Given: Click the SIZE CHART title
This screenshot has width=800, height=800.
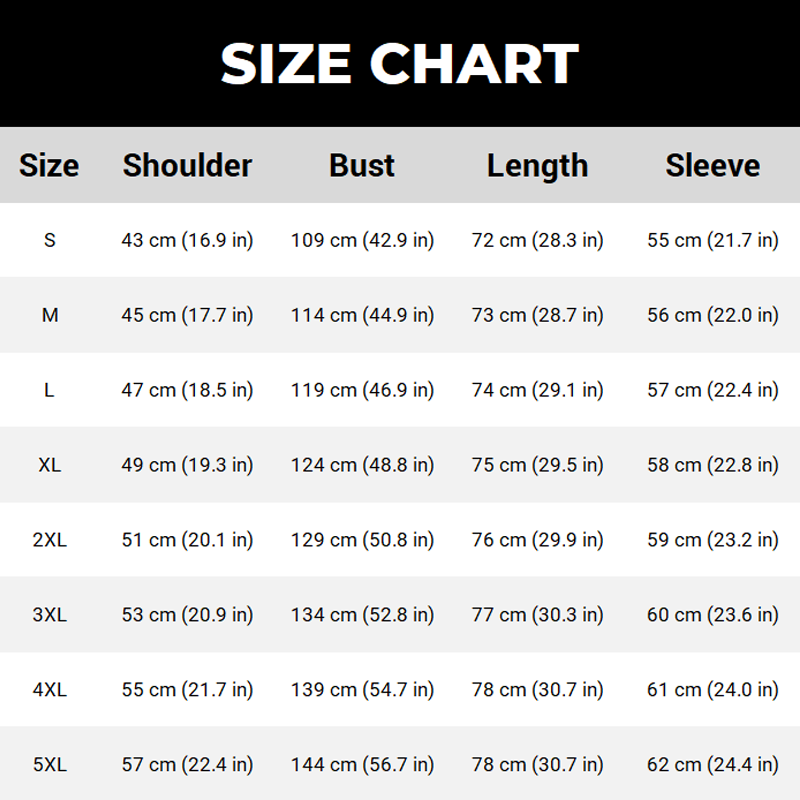Looking at the screenshot, I should coord(399,63).
